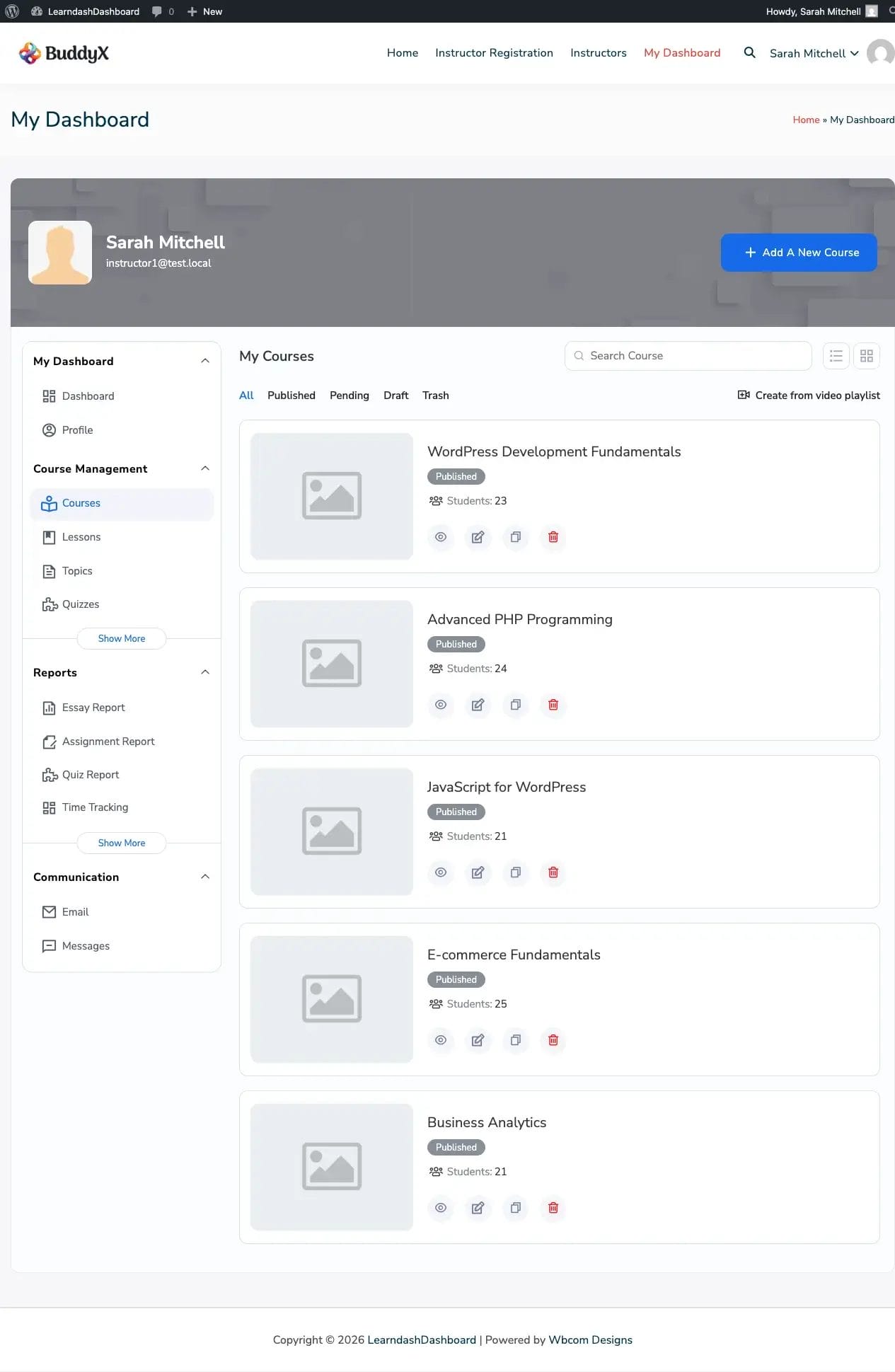Duplicate the JavaScript for WordPress course

pos(516,872)
